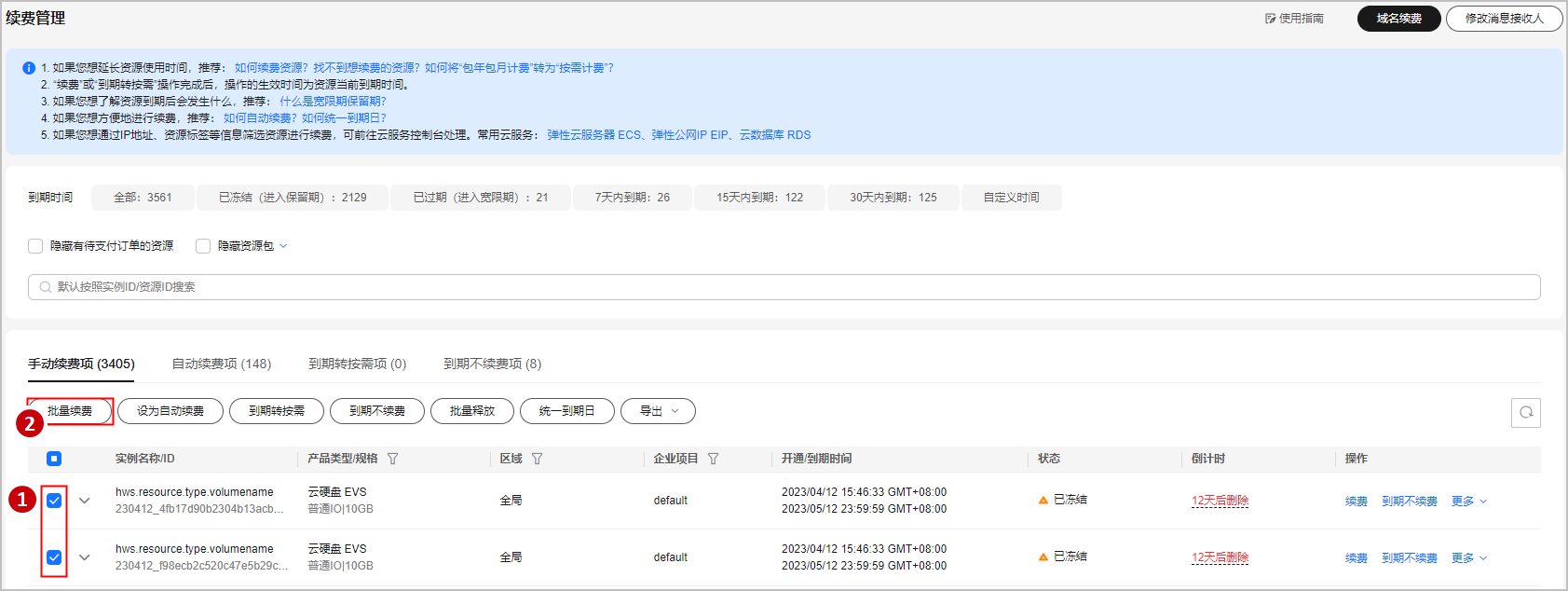Click the refresh icon above the table

click(1525, 412)
